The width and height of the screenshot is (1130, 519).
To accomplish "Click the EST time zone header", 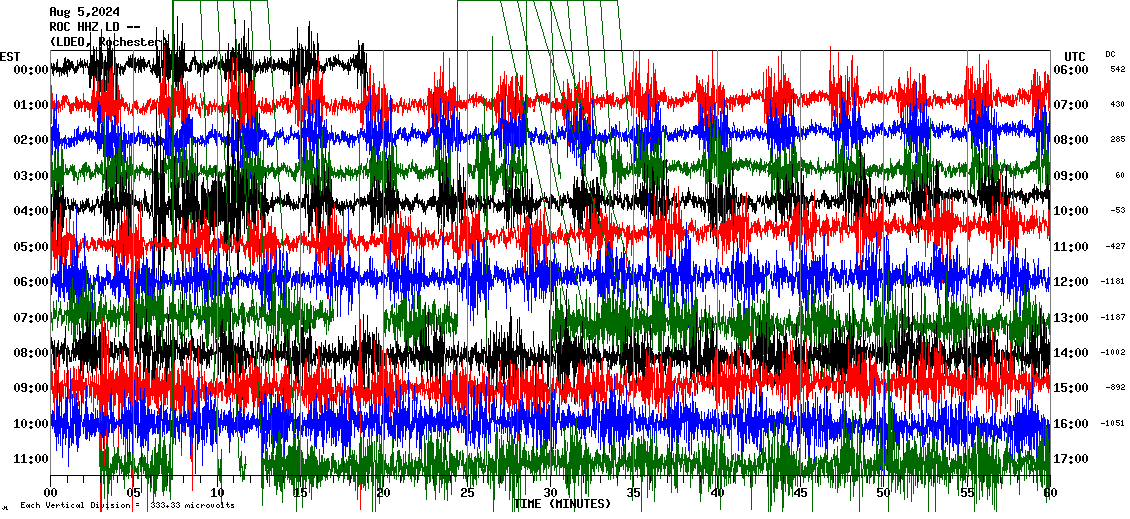I will click(10, 56).
